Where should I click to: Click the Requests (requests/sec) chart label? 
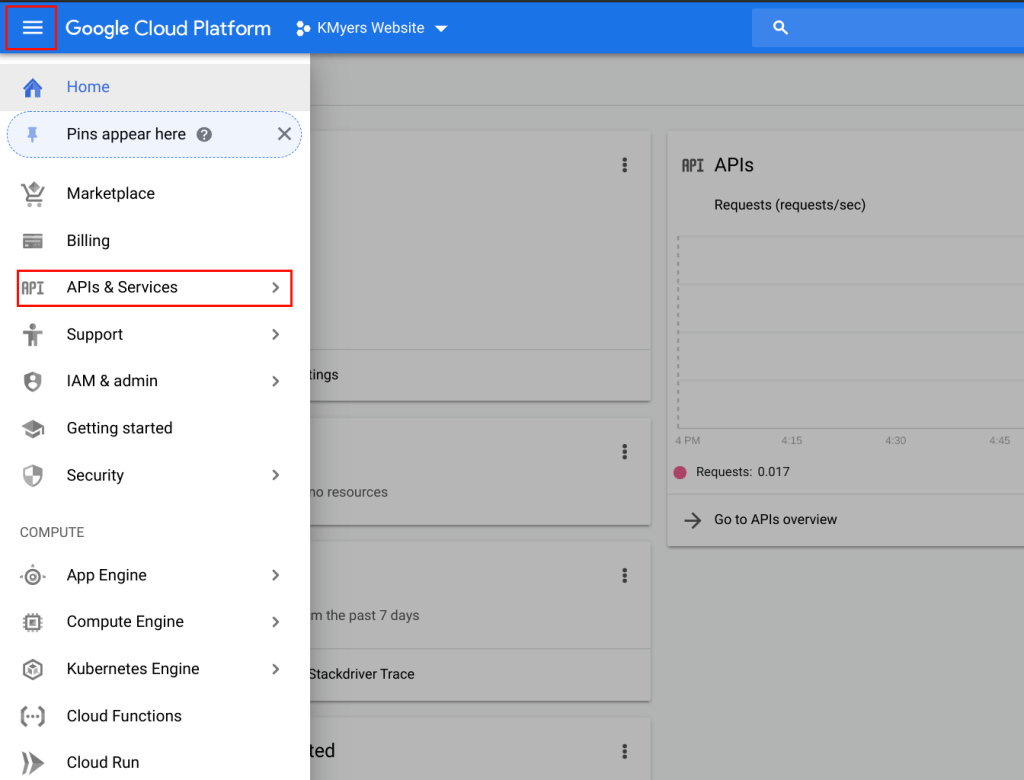click(790, 205)
